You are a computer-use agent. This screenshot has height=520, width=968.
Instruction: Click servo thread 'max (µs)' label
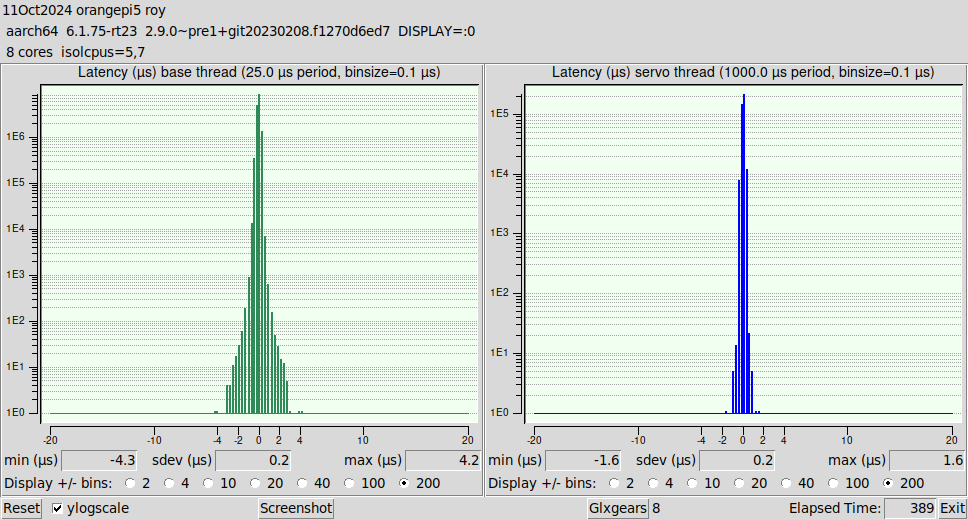click(857, 460)
